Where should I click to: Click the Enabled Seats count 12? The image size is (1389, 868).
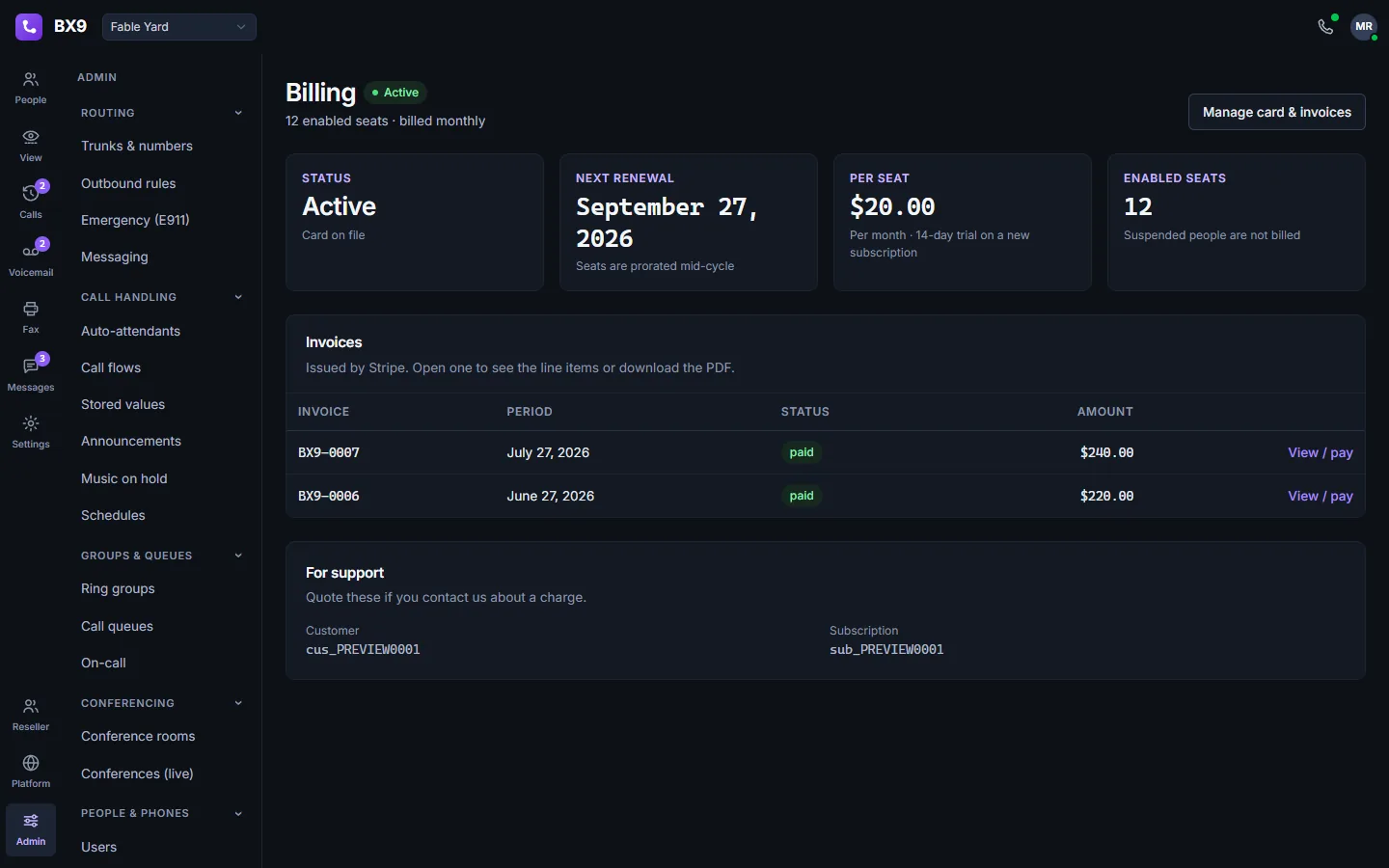tap(1138, 206)
